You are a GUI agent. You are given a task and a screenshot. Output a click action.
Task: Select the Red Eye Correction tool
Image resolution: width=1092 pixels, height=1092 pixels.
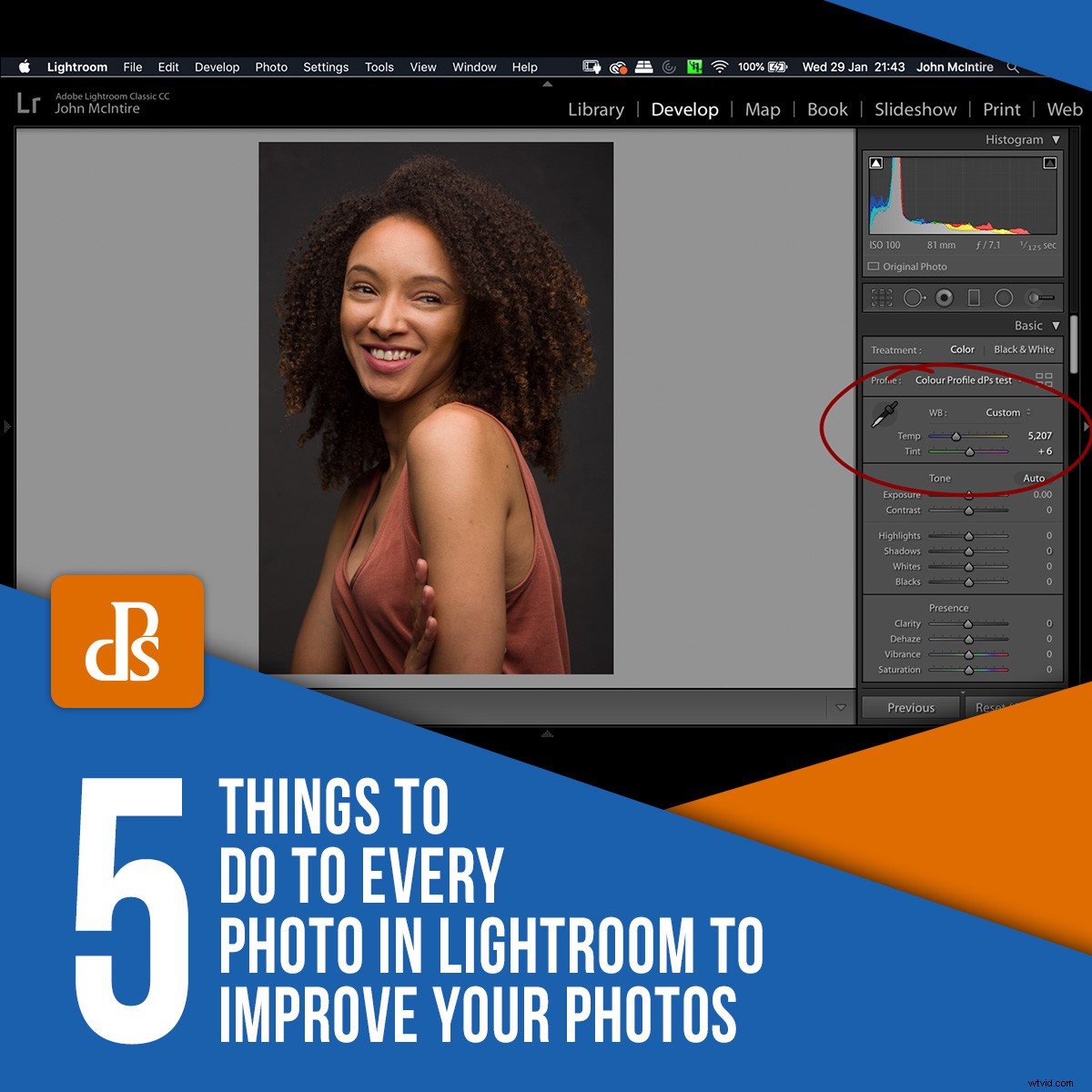coord(944,298)
